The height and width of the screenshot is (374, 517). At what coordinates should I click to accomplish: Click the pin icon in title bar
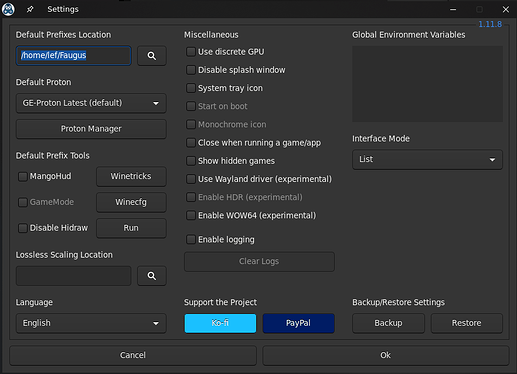coord(30,9)
